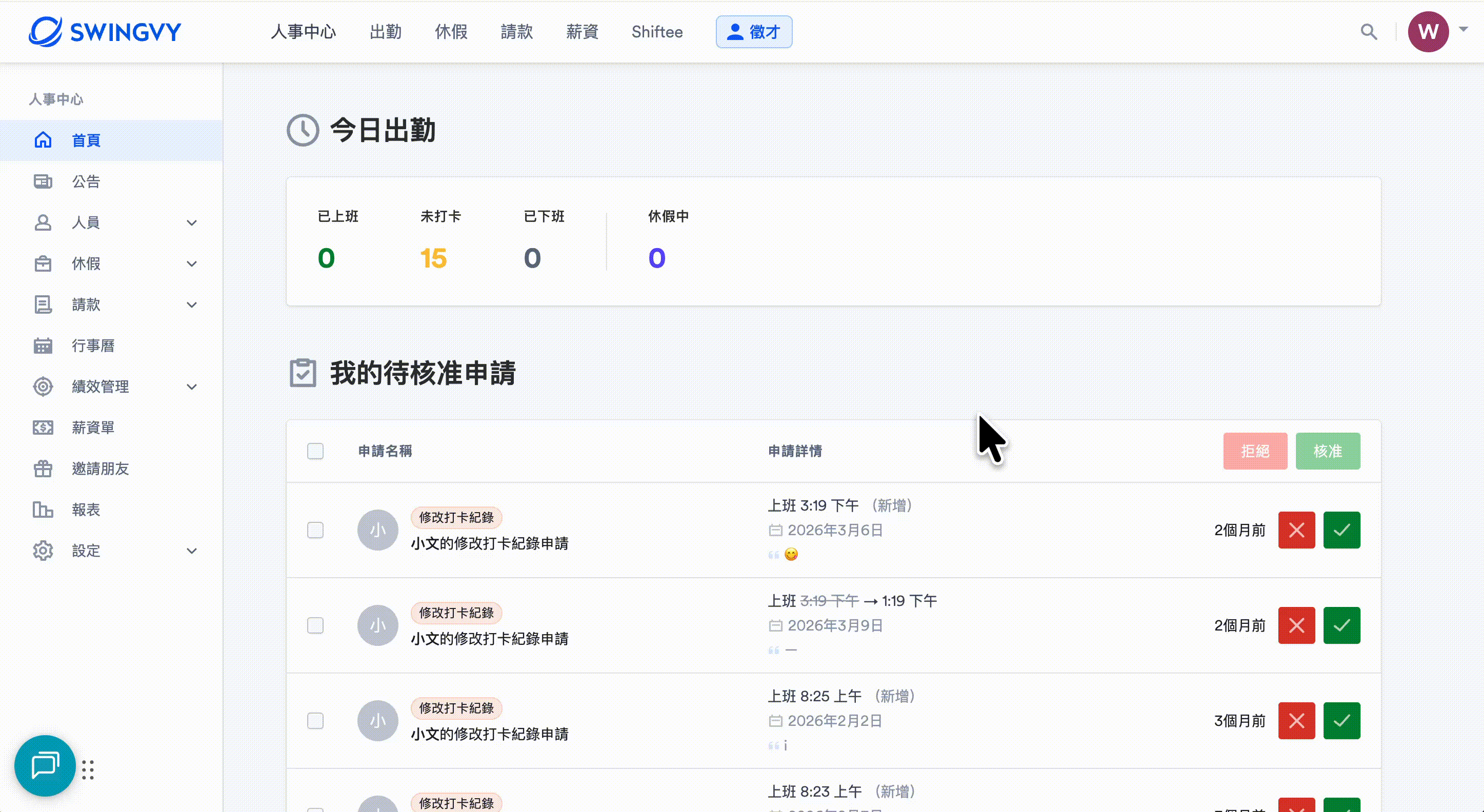Check the 2026年2月2日 request checkbox
1484x812 pixels.
pos(315,720)
